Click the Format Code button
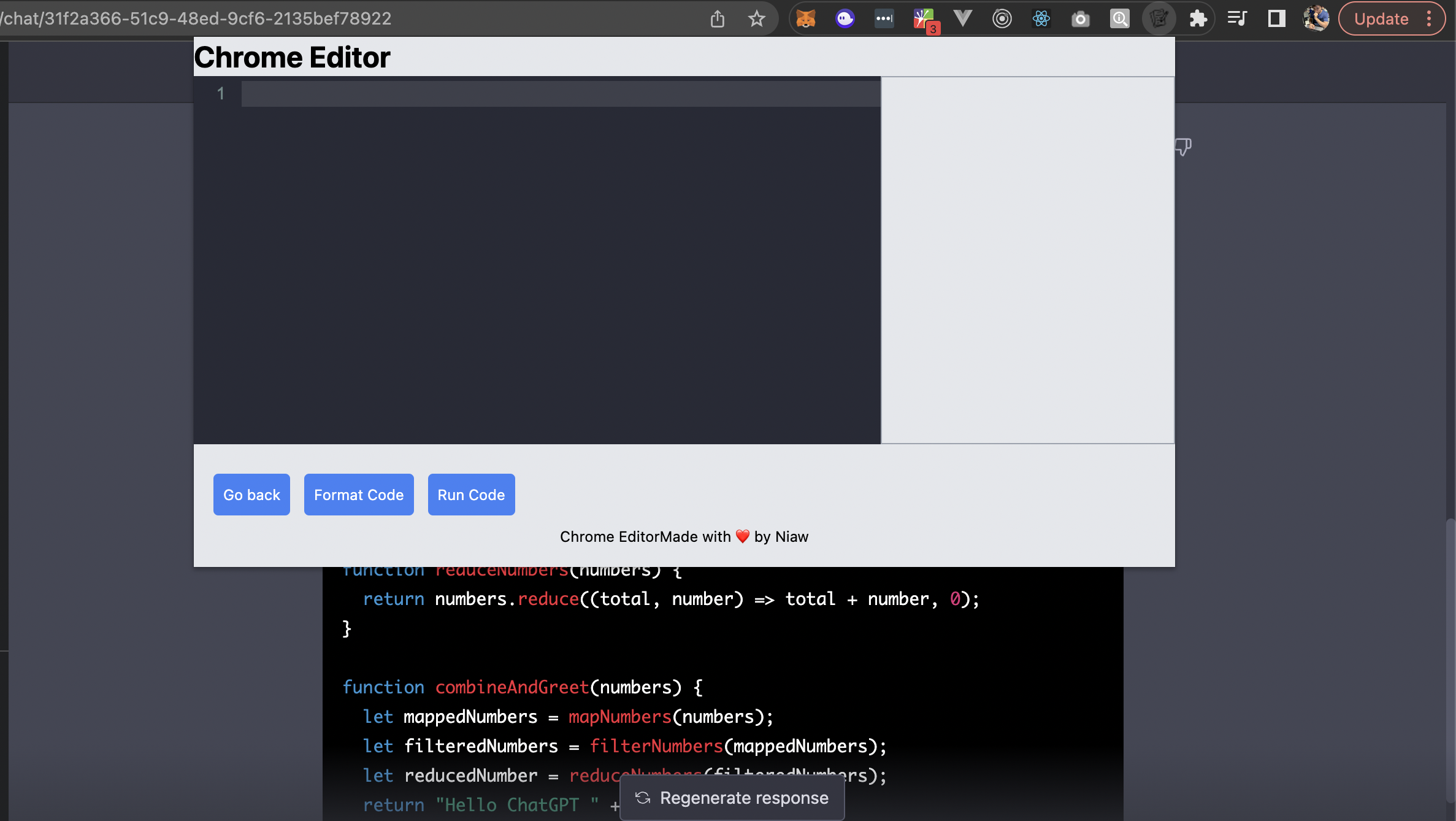Image resolution: width=1456 pixels, height=821 pixels. (359, 495)
